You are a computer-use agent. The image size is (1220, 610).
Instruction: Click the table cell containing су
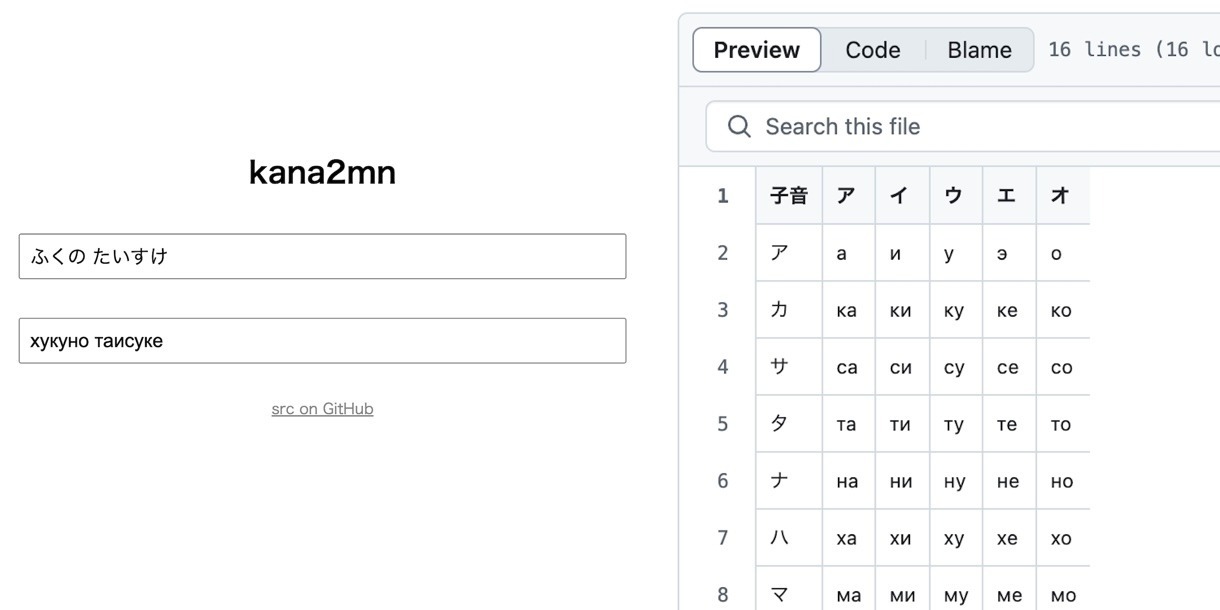click(956, 367)
